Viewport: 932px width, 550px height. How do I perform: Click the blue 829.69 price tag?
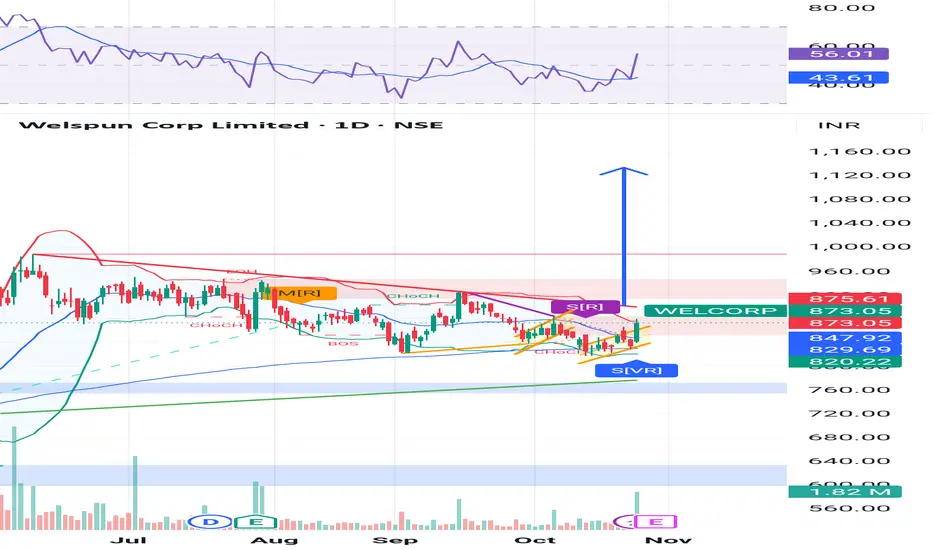[x=845, y=350]
